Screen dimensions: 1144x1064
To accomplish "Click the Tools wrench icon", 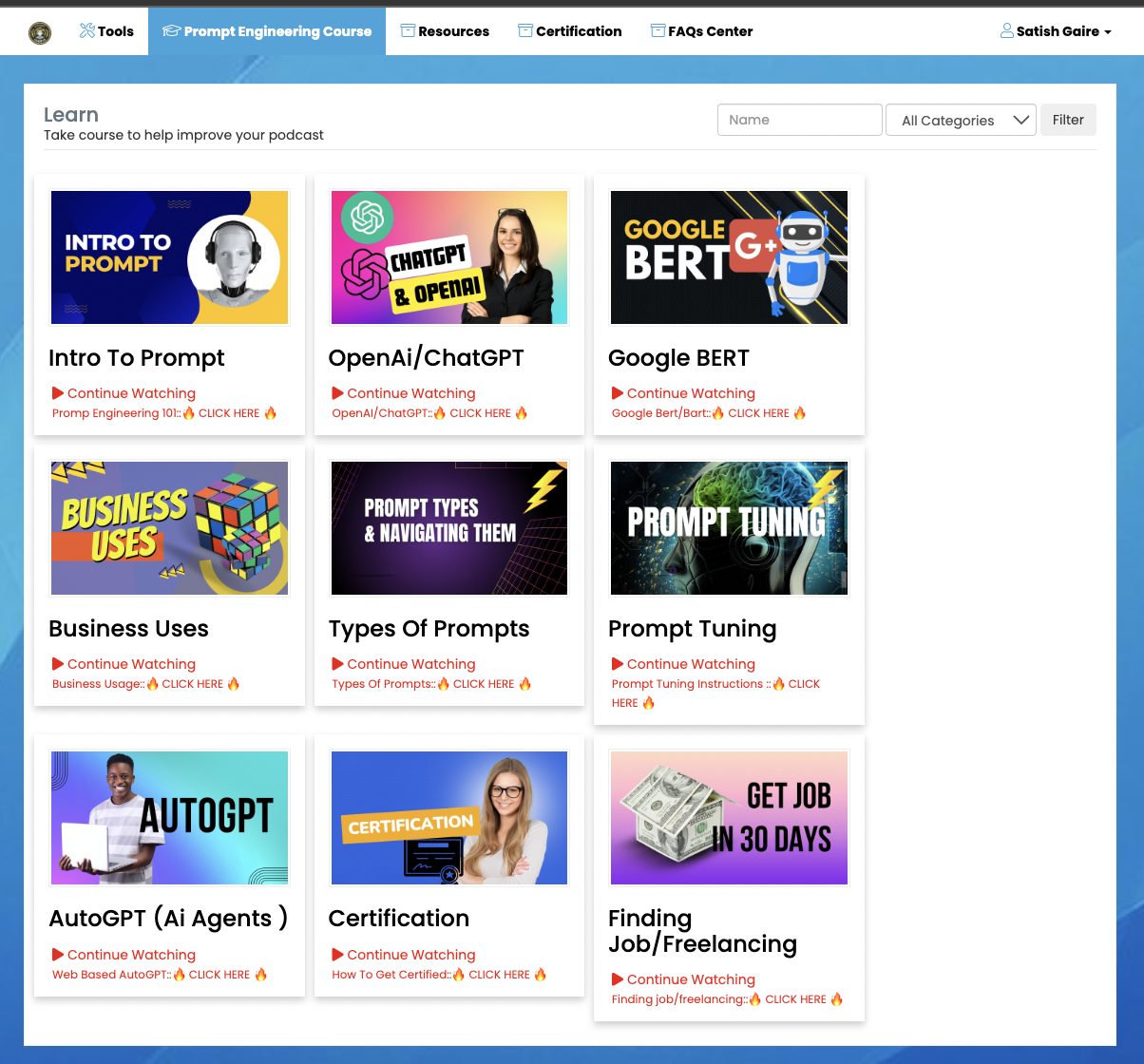I will pos(87,31).
